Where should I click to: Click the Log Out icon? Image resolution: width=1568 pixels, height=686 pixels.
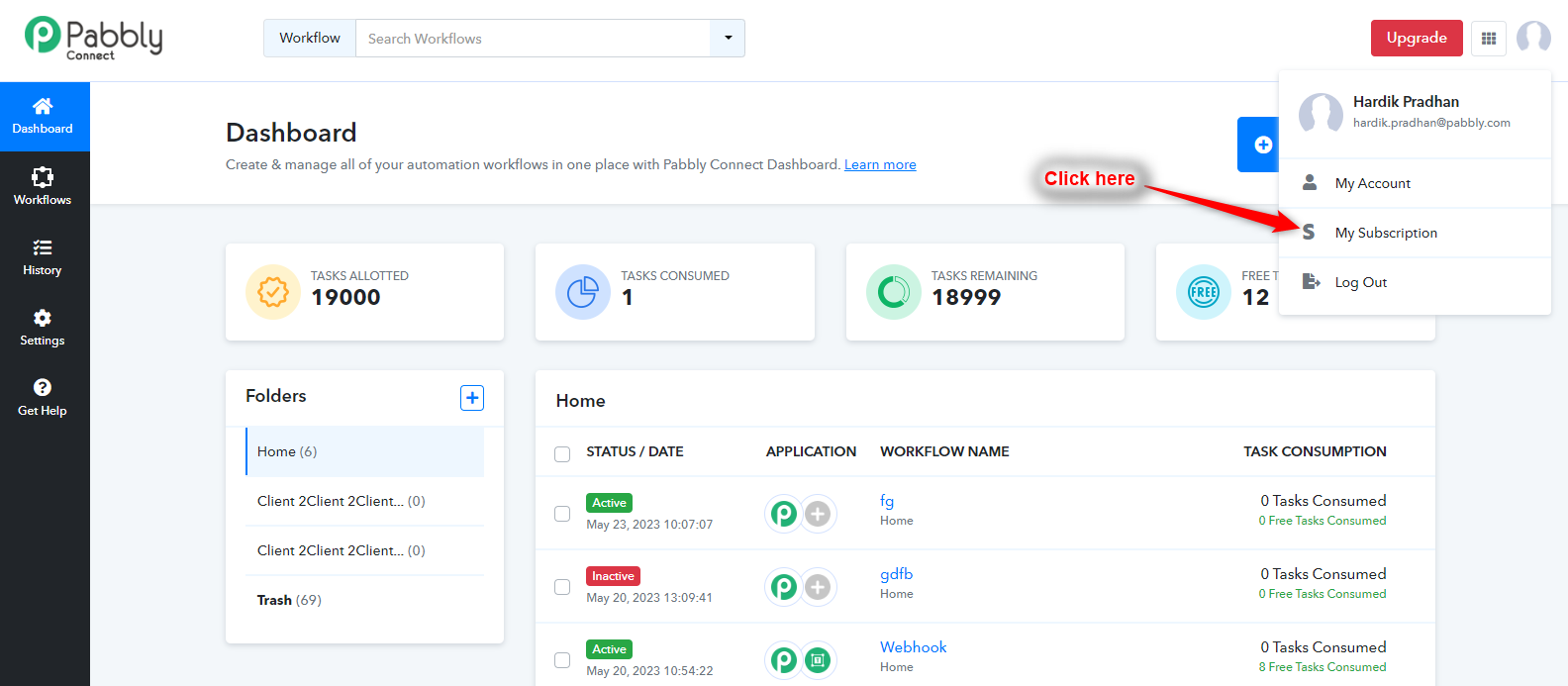tap(1311, 281)
